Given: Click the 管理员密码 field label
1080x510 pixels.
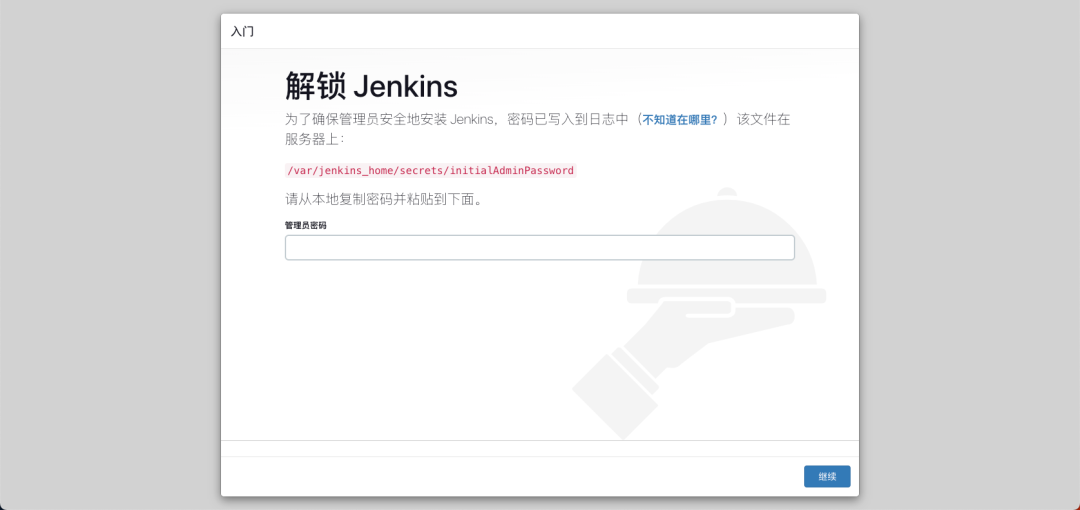Looking at the screenshot, I should pos(306,225).
